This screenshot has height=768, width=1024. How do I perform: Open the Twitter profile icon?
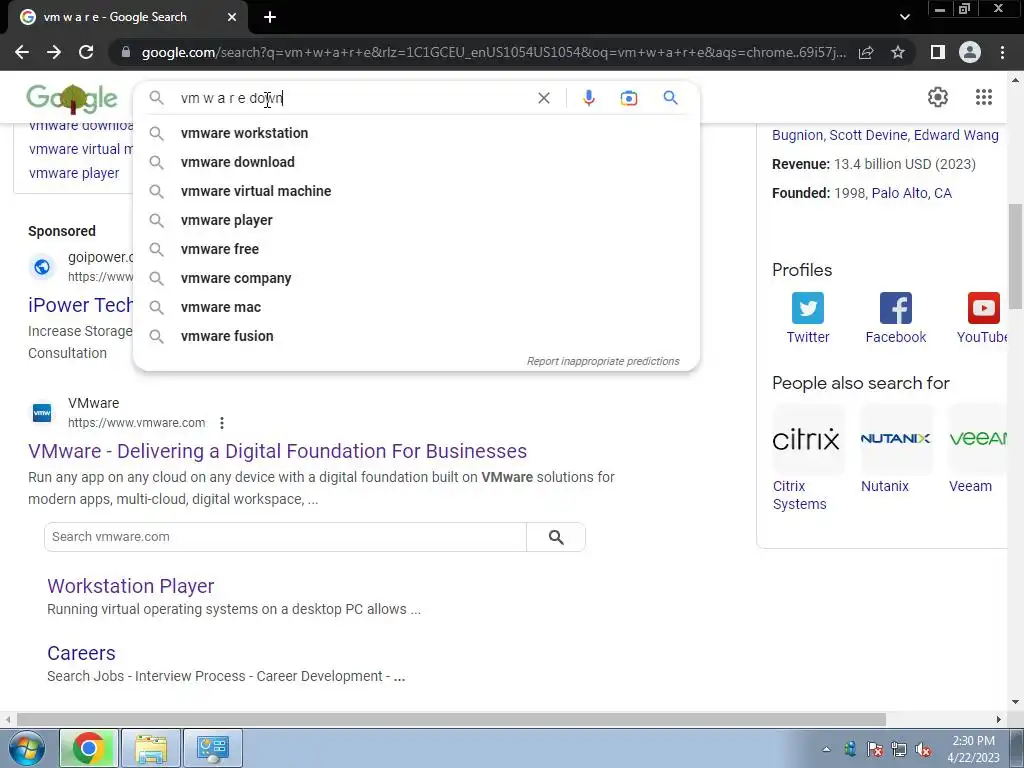pyautogui.click(x=808, y=308)
